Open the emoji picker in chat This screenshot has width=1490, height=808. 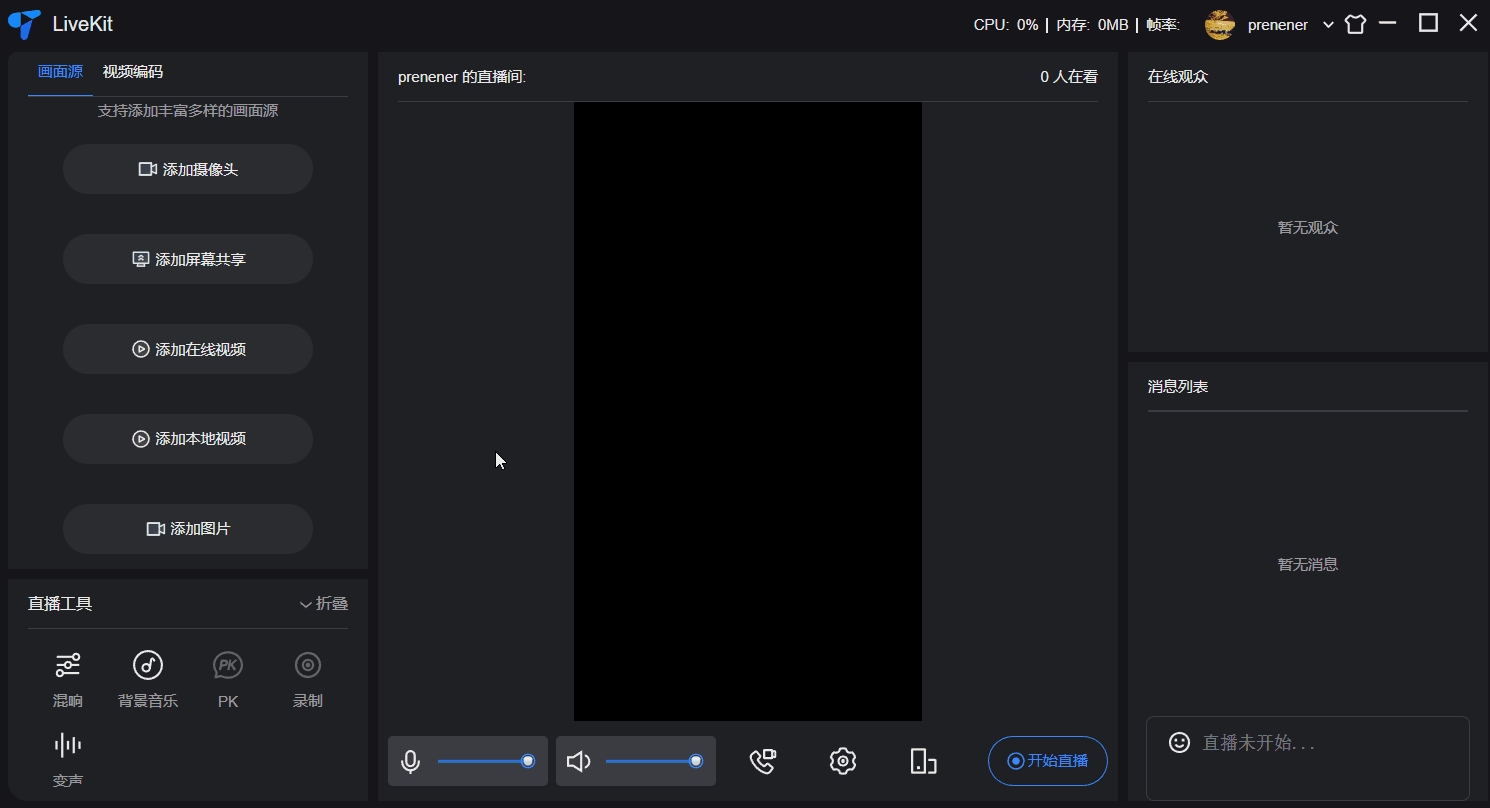pos(1179,742)
